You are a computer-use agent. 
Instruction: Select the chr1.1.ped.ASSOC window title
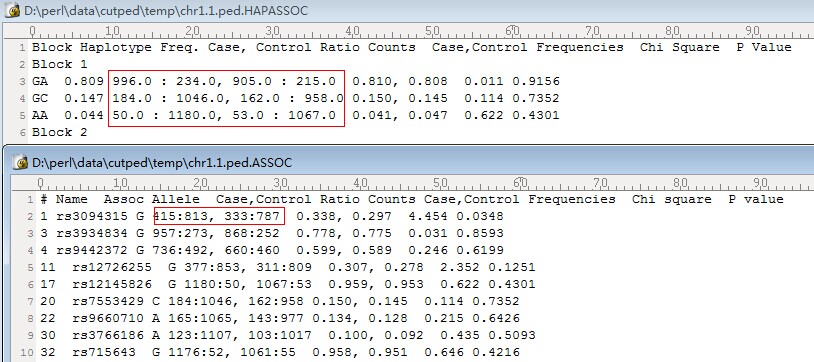(x=162, y=163)
